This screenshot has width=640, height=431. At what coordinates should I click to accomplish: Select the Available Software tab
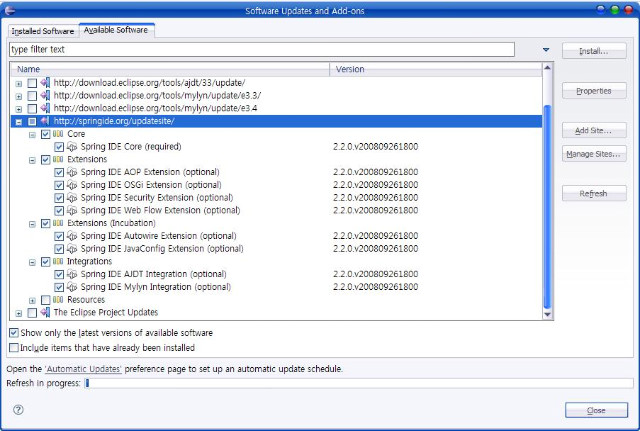(x=116, y=30)
